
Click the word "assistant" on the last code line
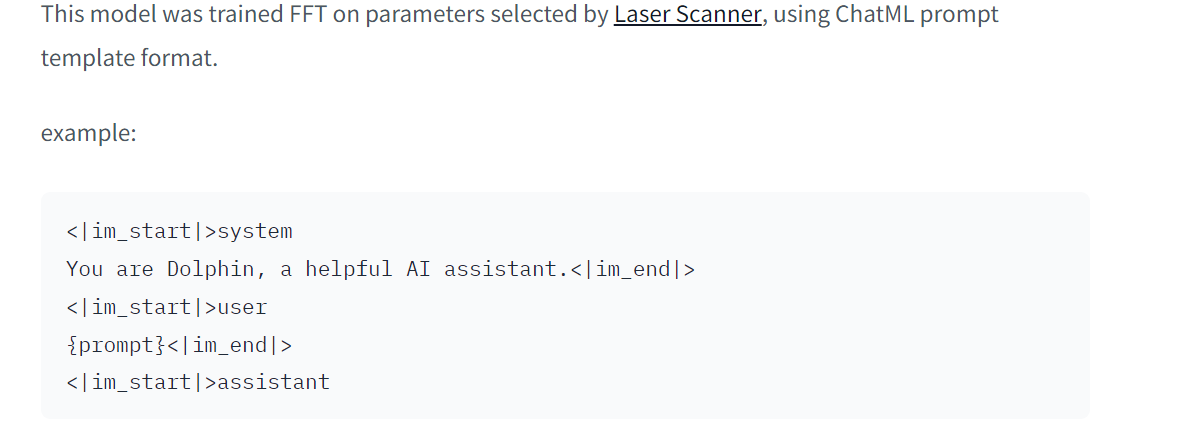pos(274,382)
